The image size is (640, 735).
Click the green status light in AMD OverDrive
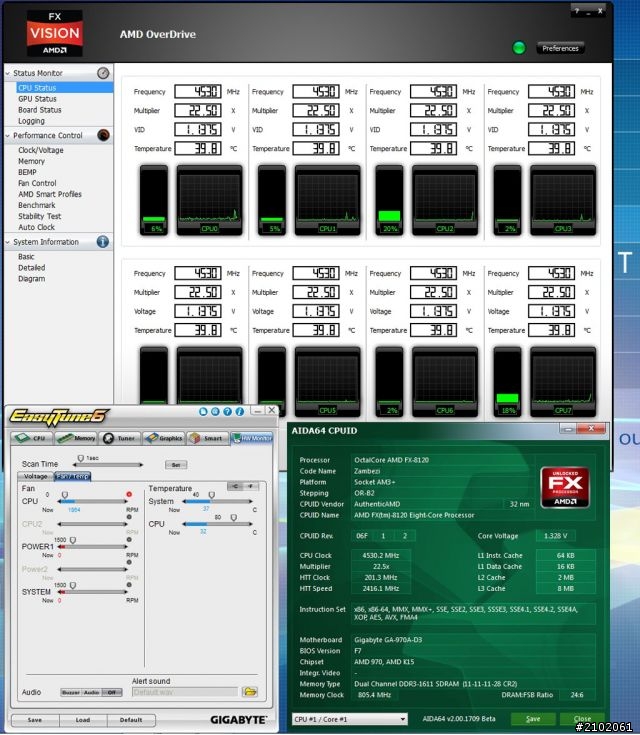(x=519, y=47)
